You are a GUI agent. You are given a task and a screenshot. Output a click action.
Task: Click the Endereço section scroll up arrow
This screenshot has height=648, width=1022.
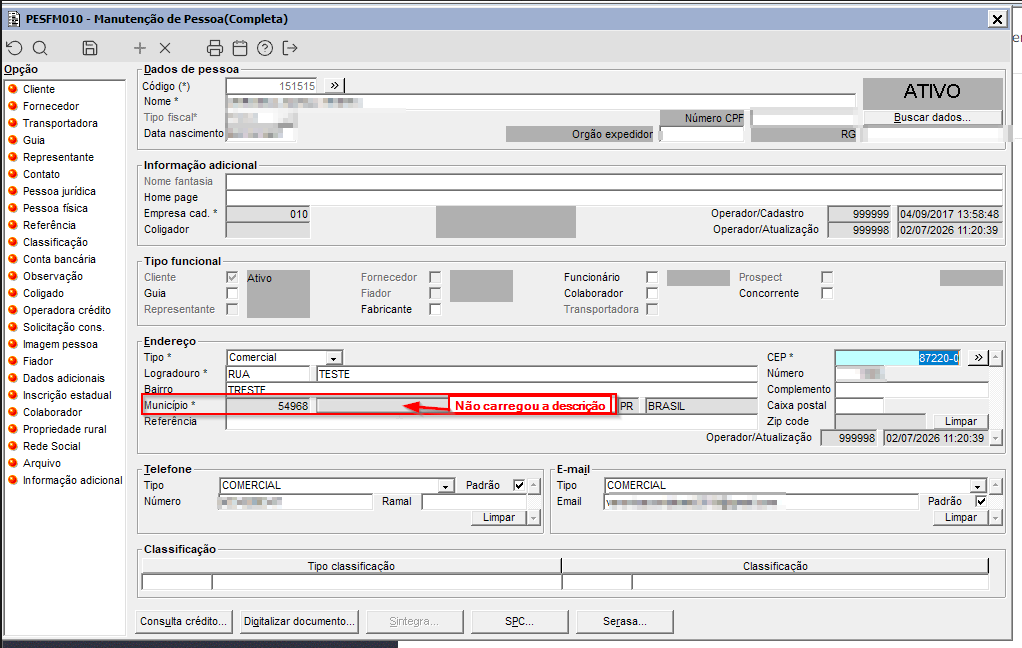click(996, 357)
